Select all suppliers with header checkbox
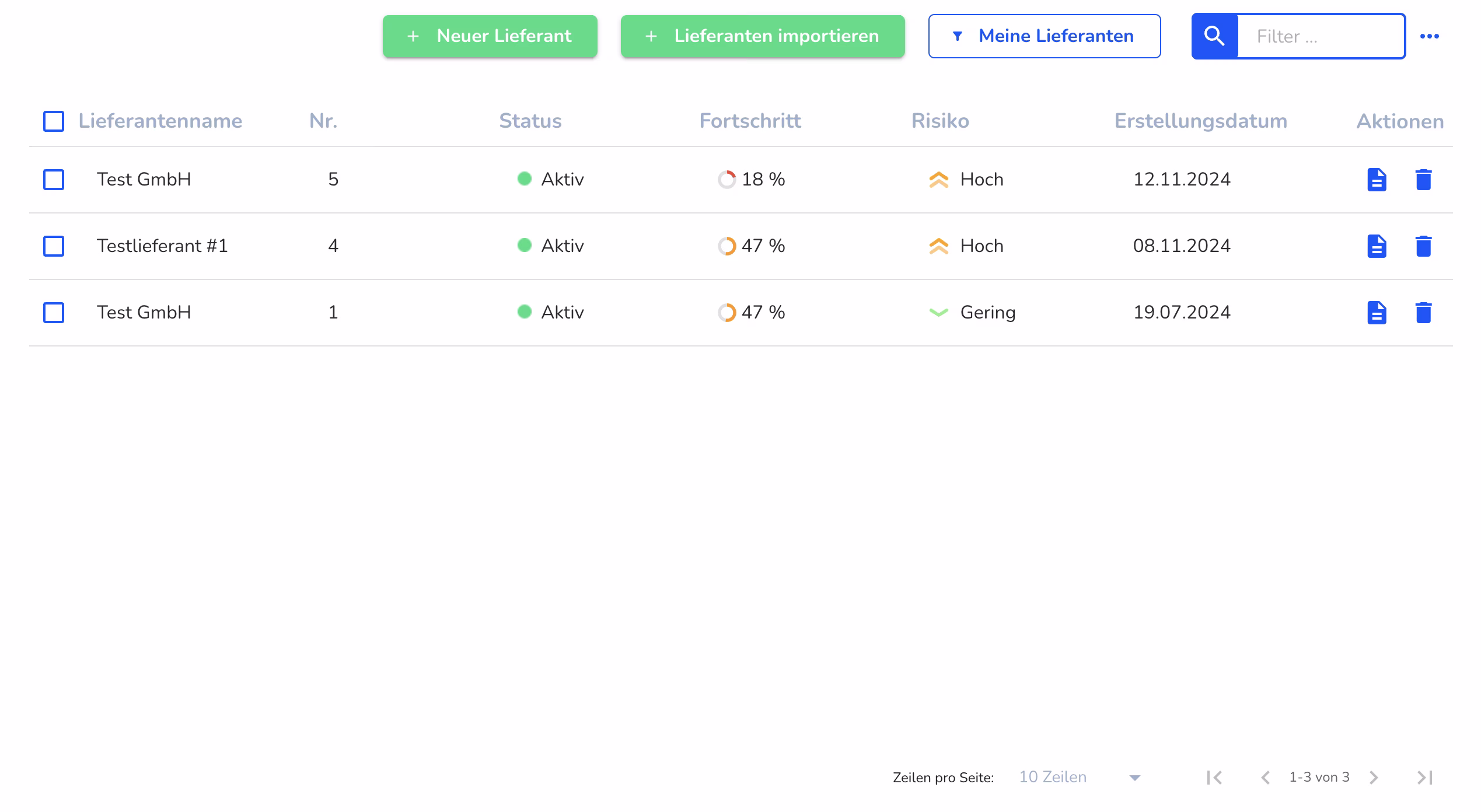This screenshot has width=1481, height=812. (x=54, y=121)
